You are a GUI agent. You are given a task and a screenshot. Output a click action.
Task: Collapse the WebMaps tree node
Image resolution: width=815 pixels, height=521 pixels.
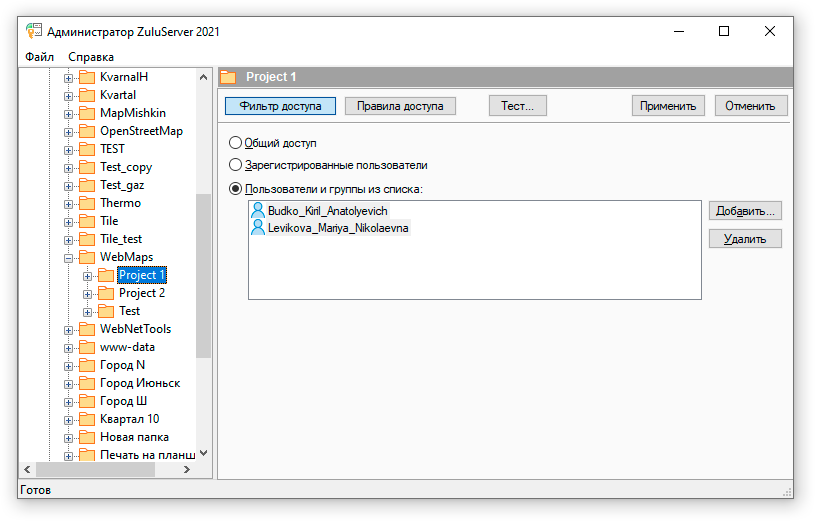(x=69, y=257)
